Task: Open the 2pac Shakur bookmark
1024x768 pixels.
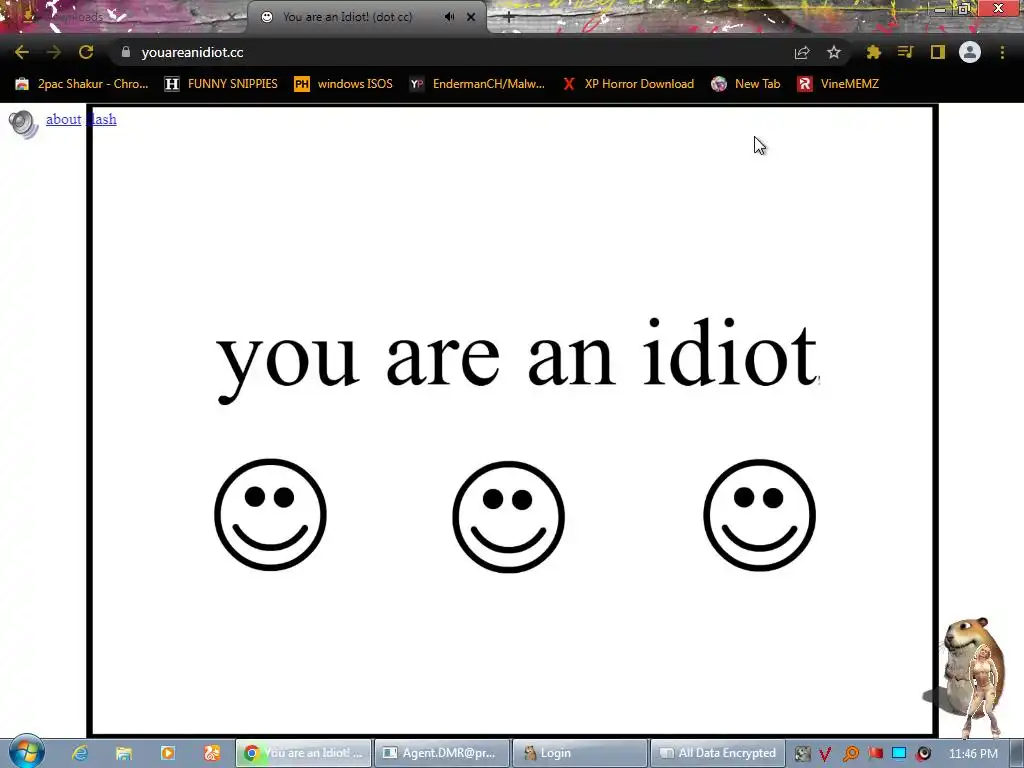Action: 82,84
